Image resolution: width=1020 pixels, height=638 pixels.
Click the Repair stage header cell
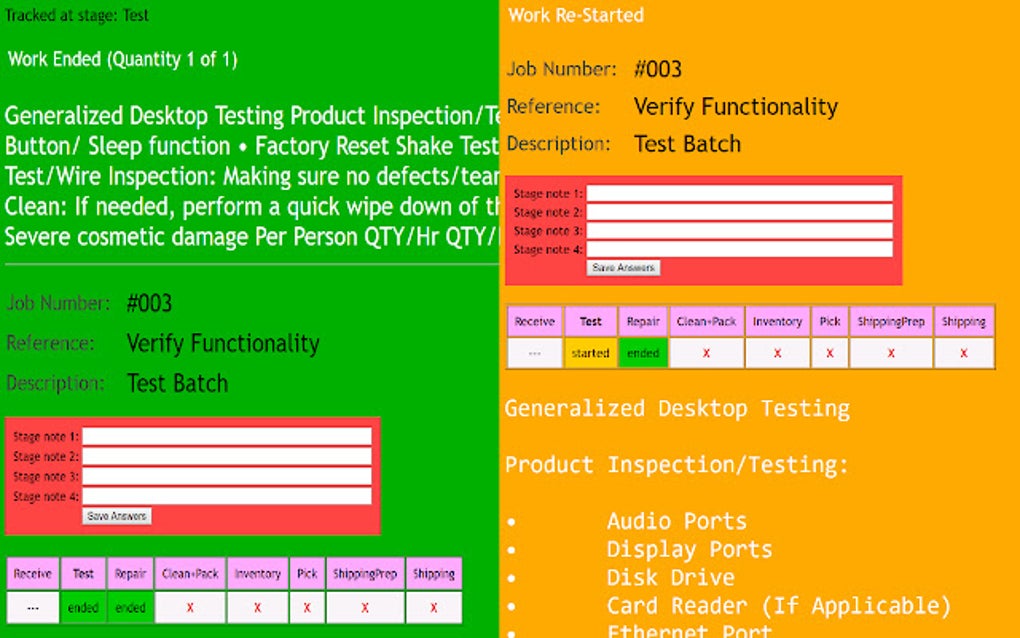point(643,321)
